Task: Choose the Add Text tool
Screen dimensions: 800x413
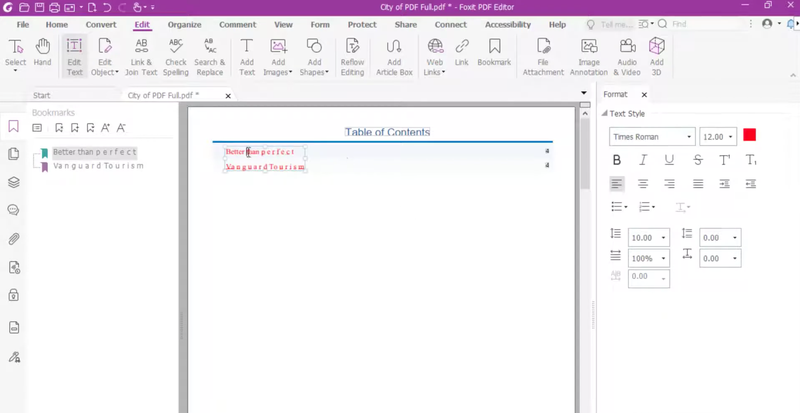Action: coord(247,57)
